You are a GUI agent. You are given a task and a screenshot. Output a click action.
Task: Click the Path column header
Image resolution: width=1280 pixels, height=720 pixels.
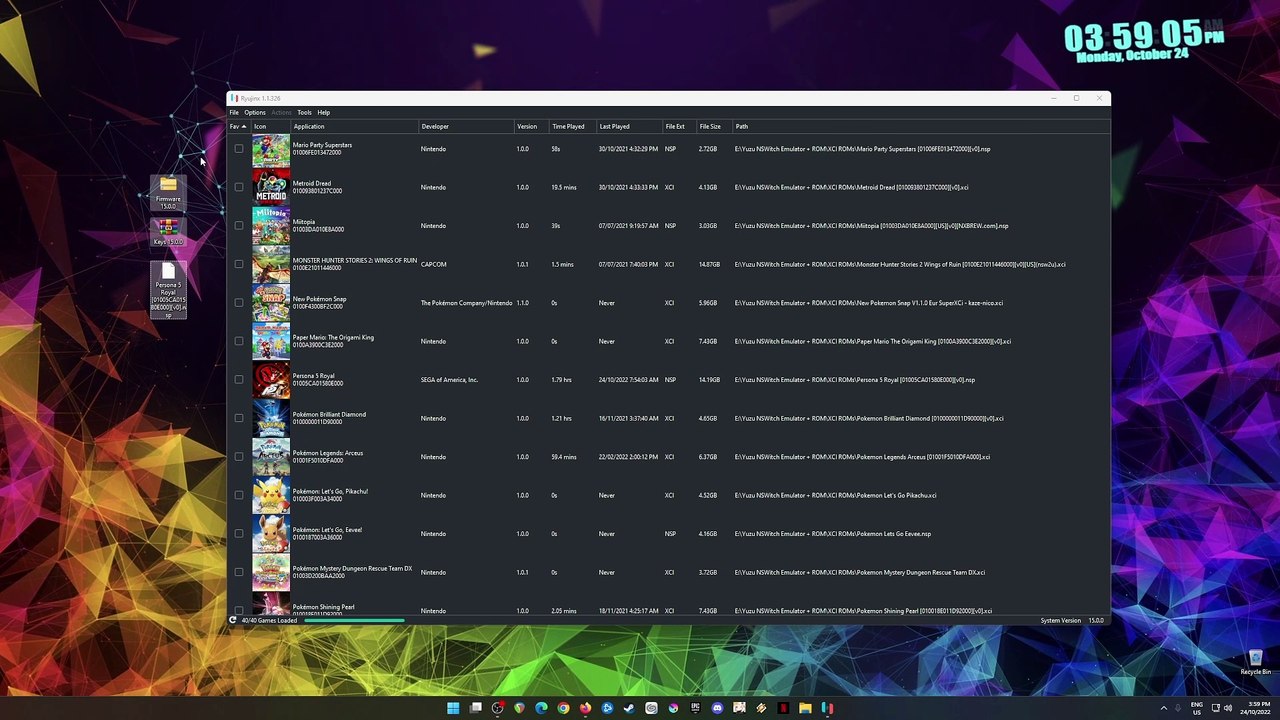(920, 127)
